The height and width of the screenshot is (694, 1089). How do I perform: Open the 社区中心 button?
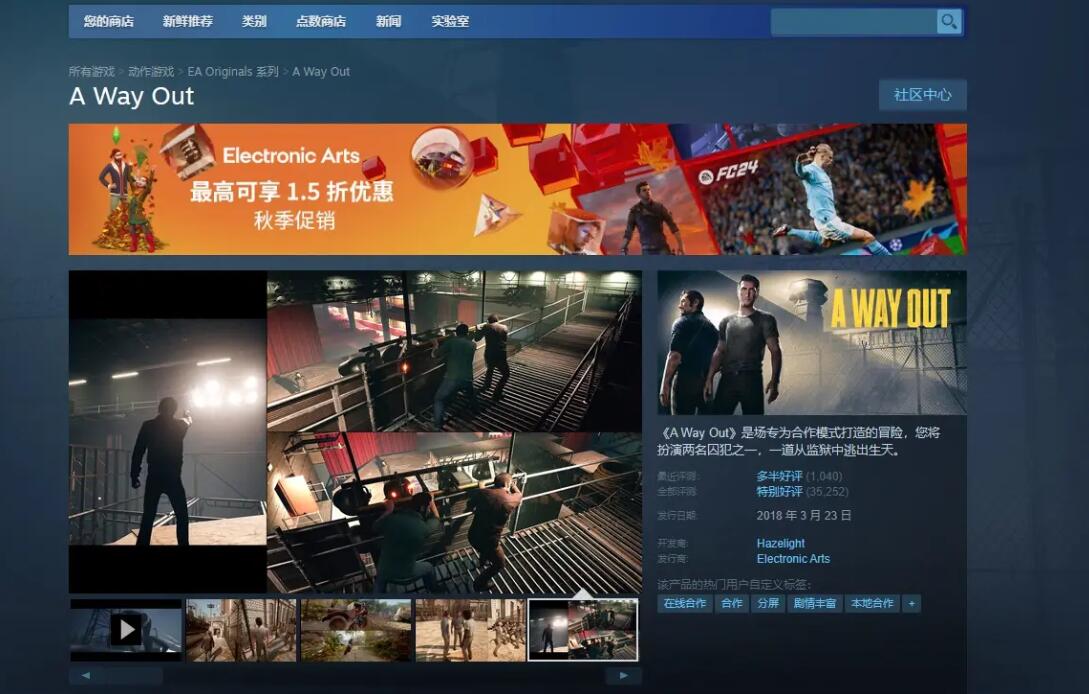pos(922,95)
